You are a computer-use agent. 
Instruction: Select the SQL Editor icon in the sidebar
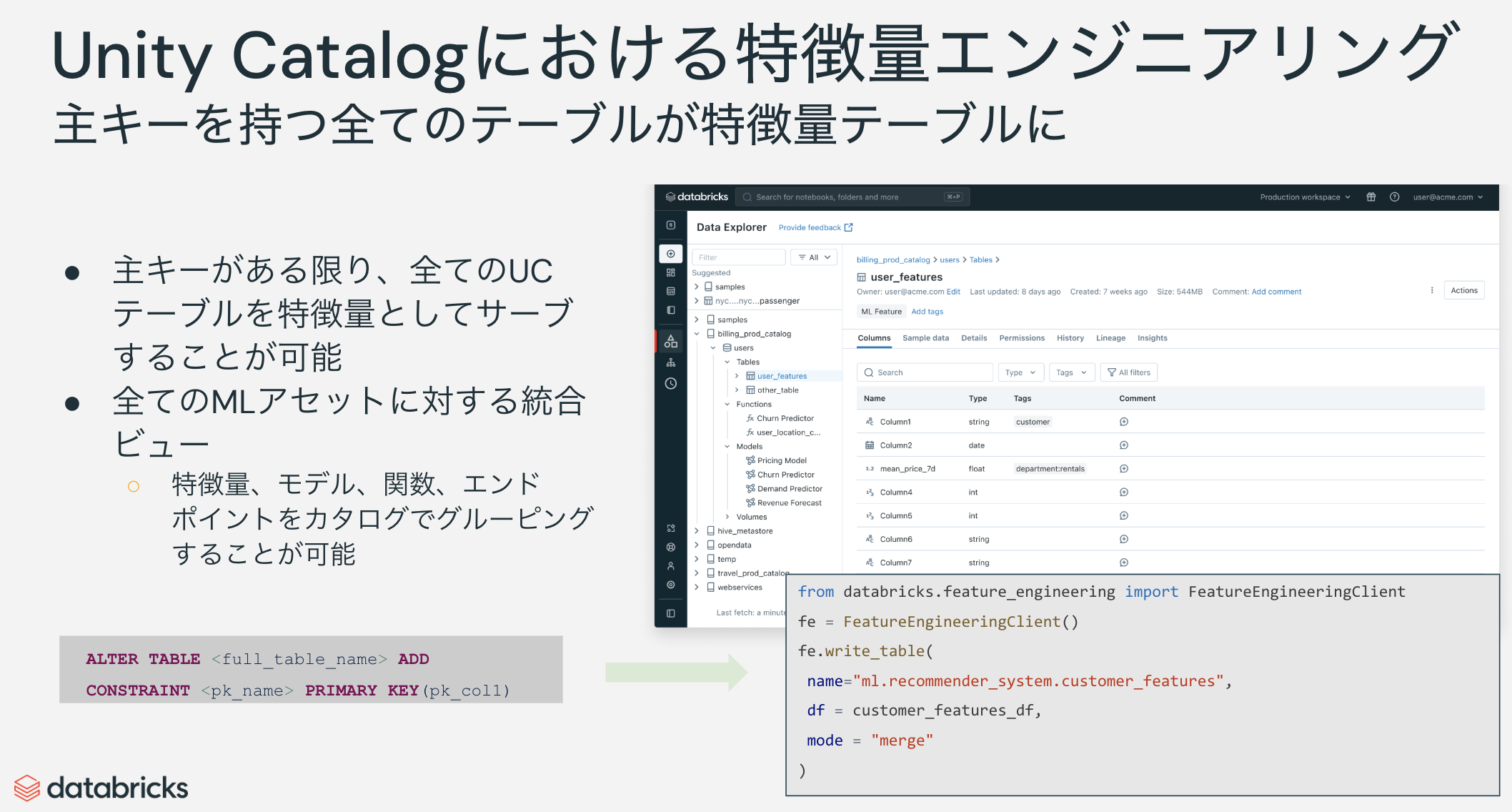pyautogui.click(x=670, y=289)
